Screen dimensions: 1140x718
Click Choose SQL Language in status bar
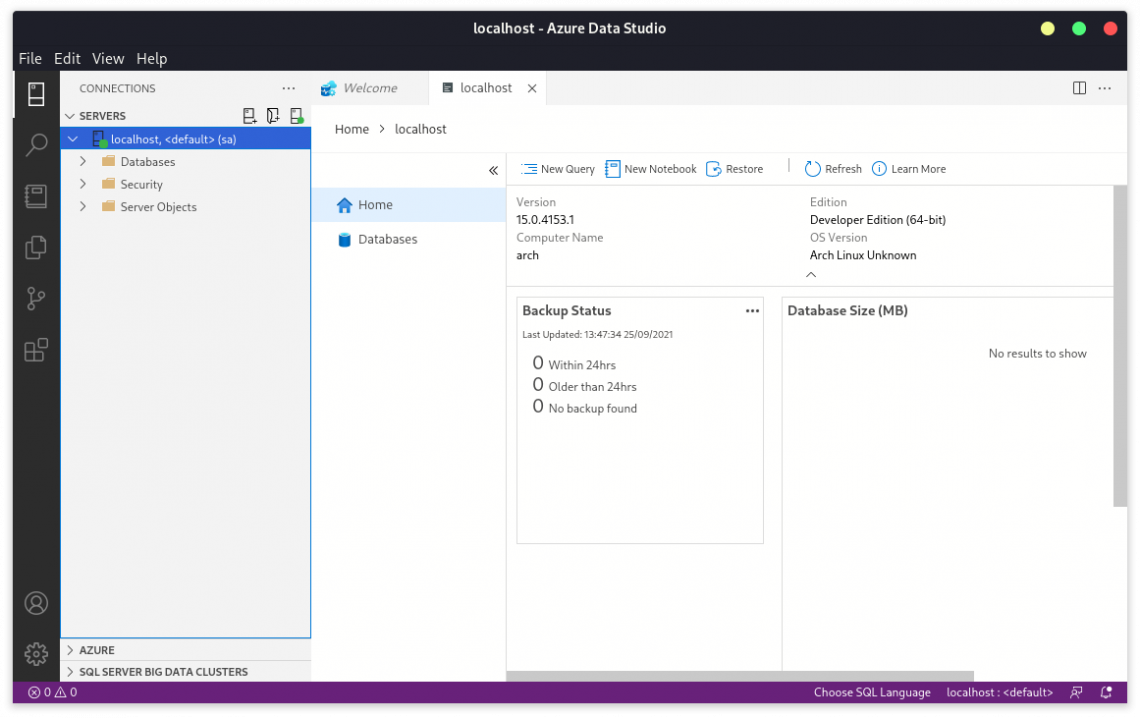[x=871, y=692]
